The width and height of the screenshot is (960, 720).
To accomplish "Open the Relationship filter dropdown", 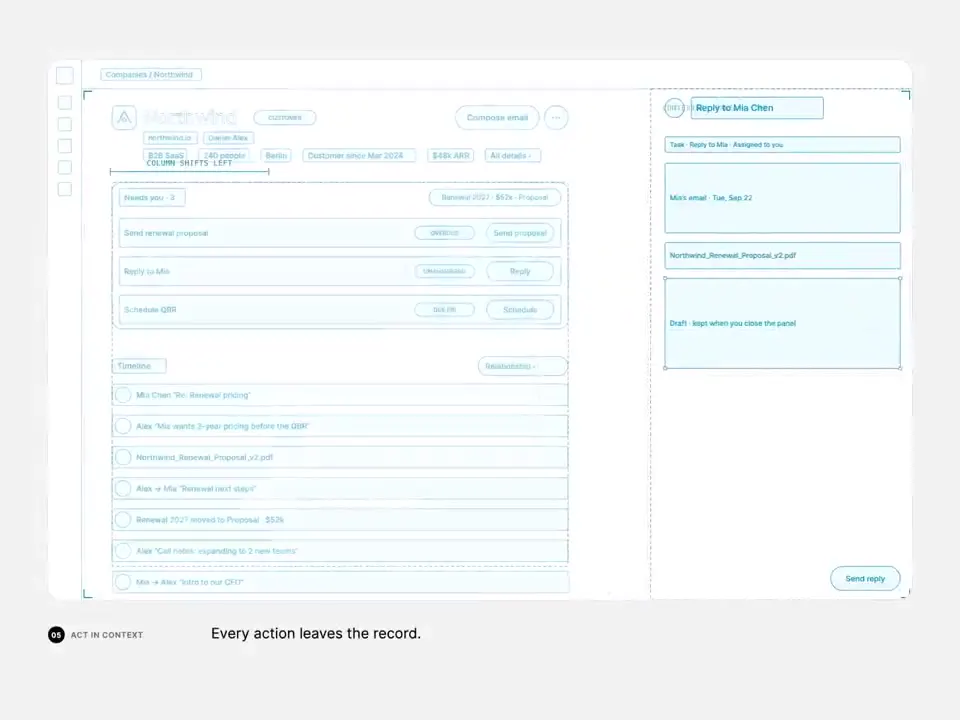I will [522, 366].
